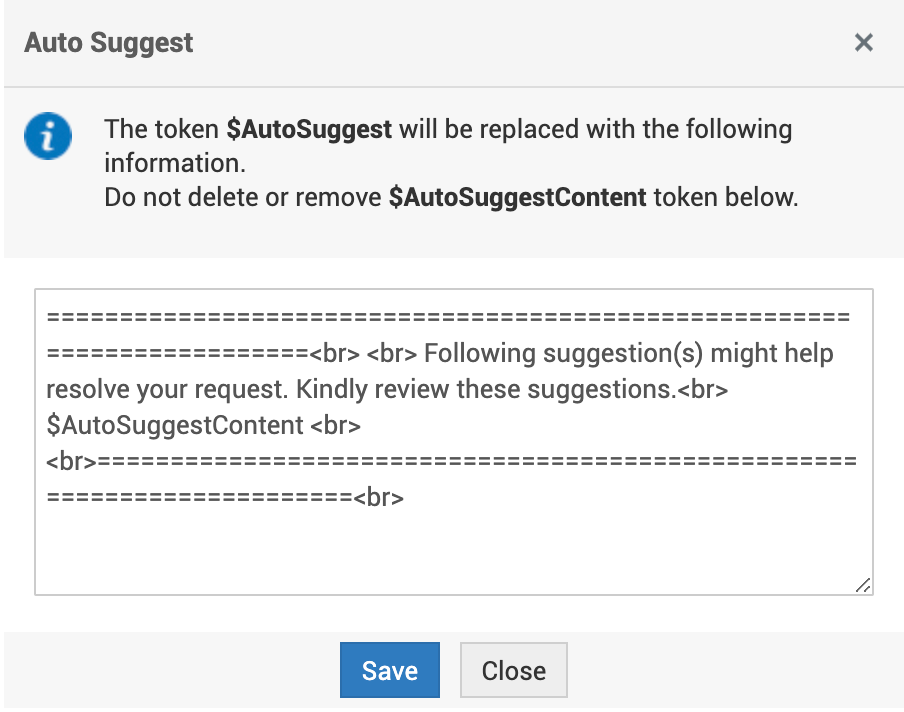The width and height of the screenshot is (904, 712).
Task: Click the first row of equals signs
Action: (448, 318)
